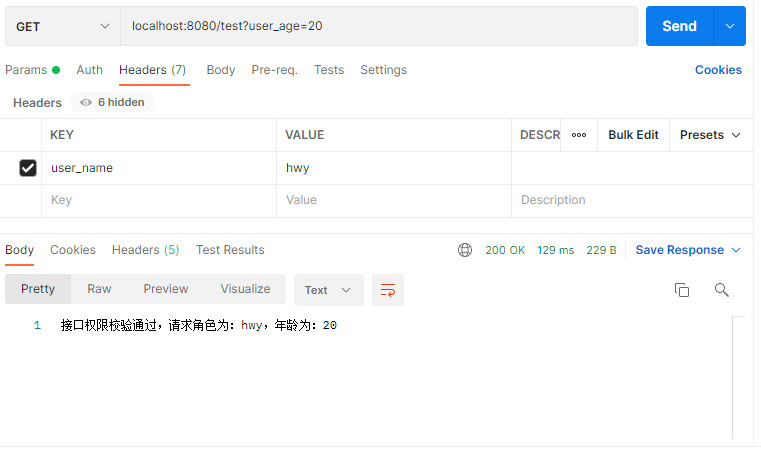This screenshot has height=452, width=761.
Task: Select the Headers (7) request tab
Action: coord(153,70)
